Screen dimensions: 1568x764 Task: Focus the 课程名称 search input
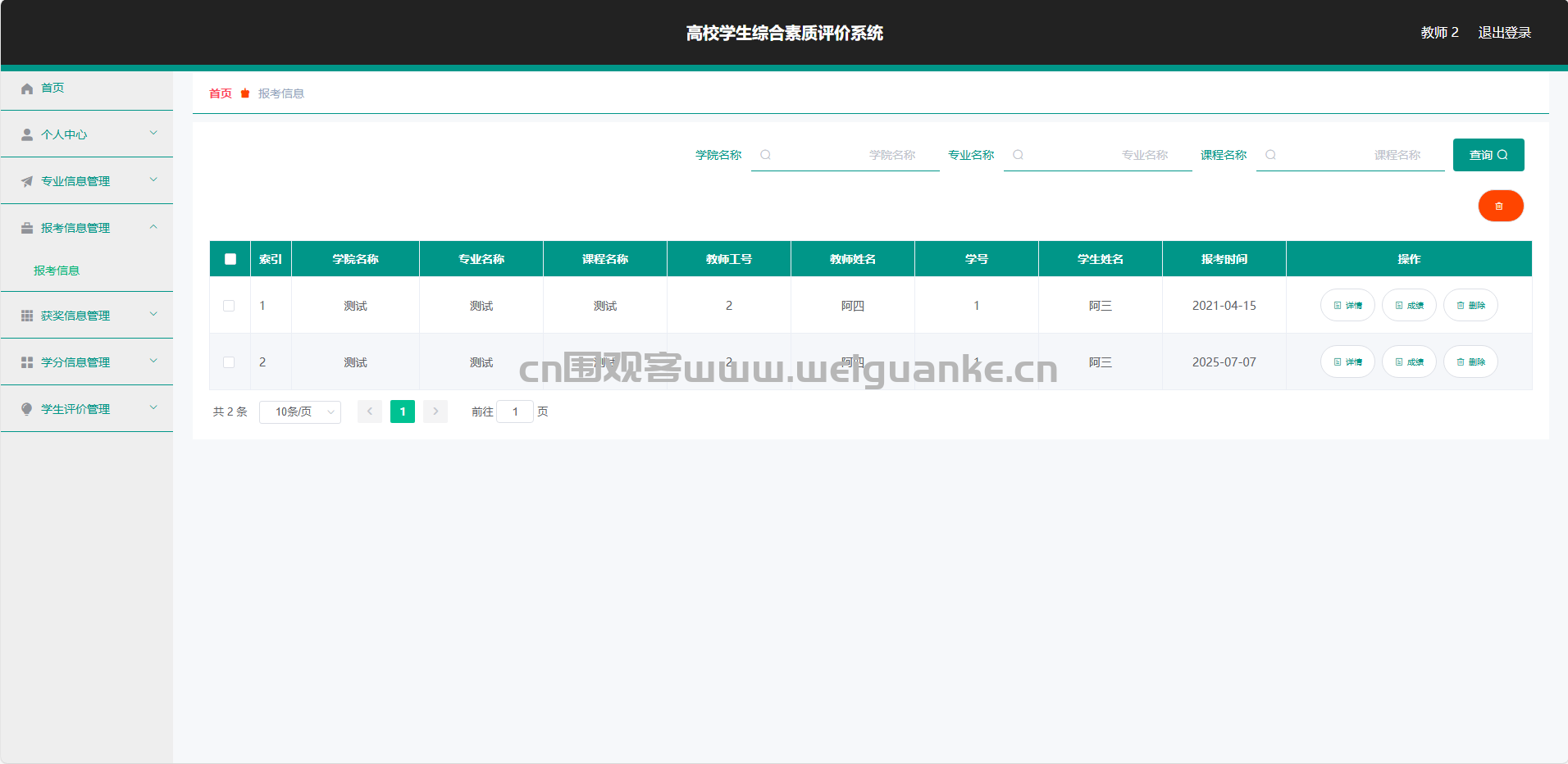point(1351,155)
